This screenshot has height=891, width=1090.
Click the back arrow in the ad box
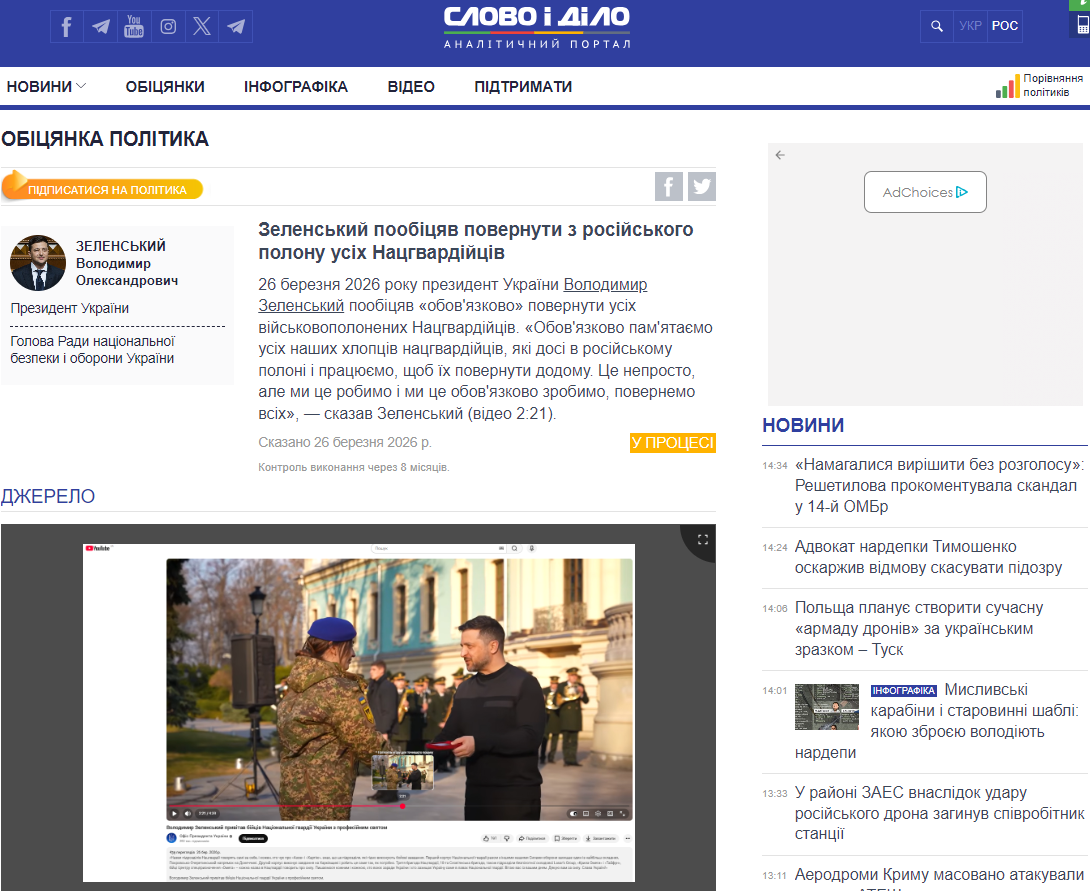780,155
